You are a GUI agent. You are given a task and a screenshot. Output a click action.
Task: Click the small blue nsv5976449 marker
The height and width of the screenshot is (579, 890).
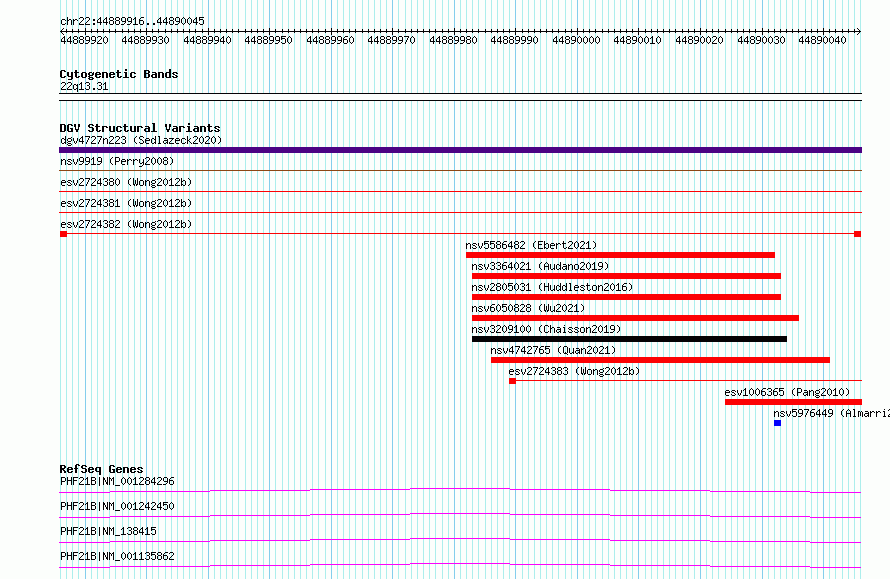coord(778,423)
